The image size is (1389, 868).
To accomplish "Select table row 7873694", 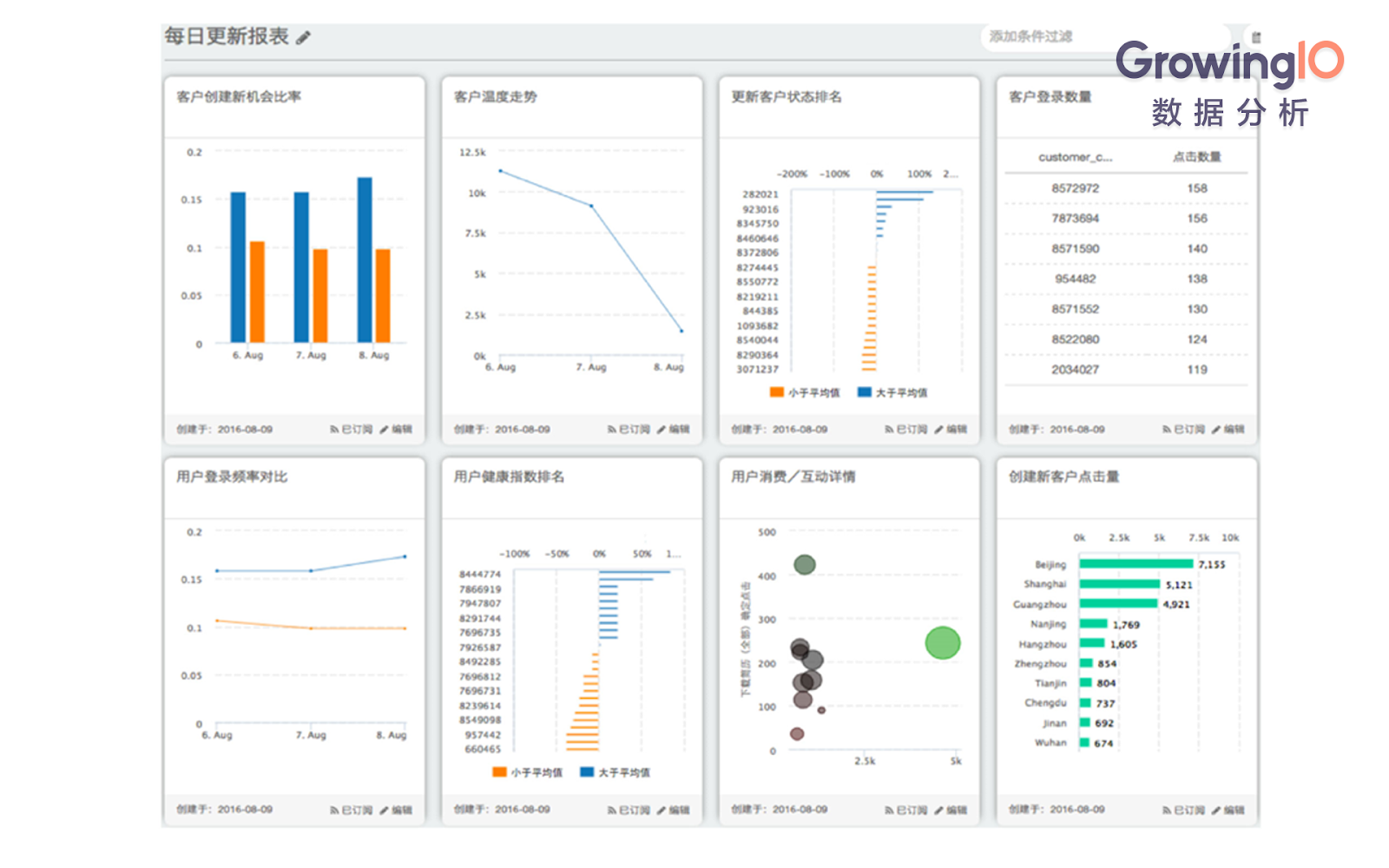I will point(1126,219).
